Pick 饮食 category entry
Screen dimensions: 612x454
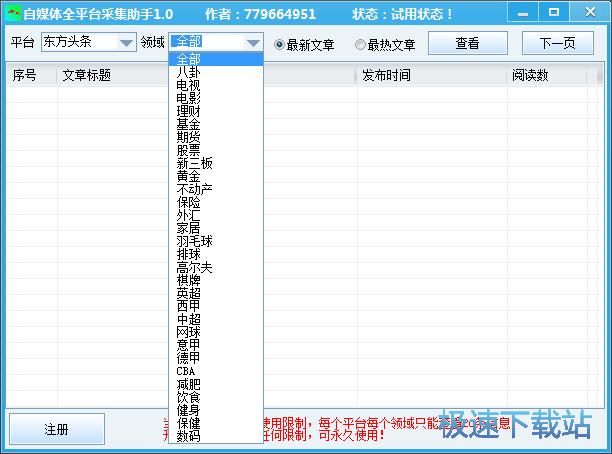point(216,397)
